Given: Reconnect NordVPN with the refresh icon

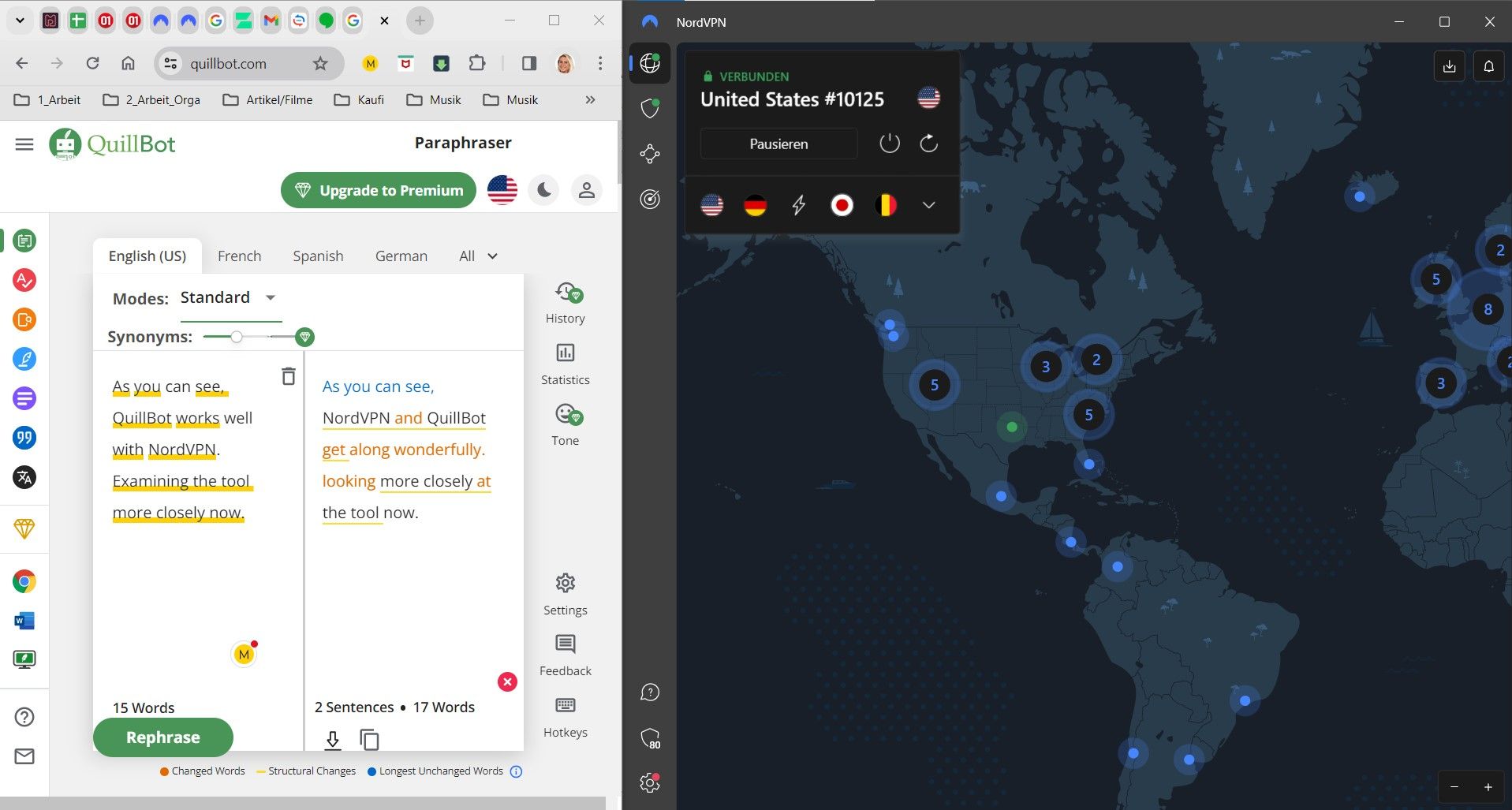Looking at the screenshot, I should click(x=928, y=144).
